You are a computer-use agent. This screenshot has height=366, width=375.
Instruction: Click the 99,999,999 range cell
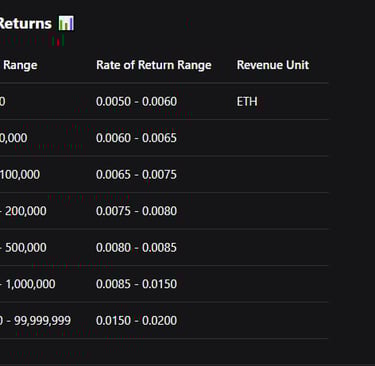(35, 321)
